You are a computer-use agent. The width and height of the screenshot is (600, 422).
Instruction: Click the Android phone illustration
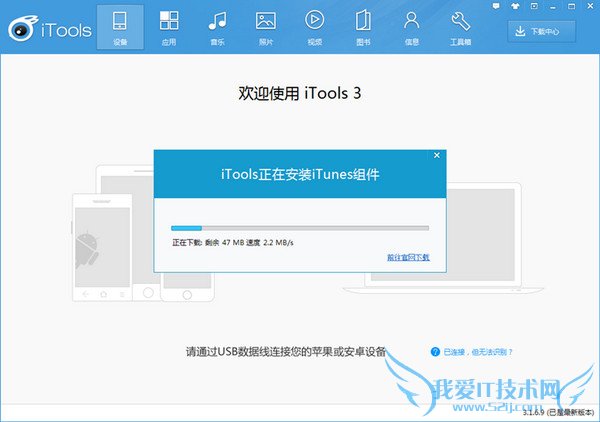click(102, 247)
